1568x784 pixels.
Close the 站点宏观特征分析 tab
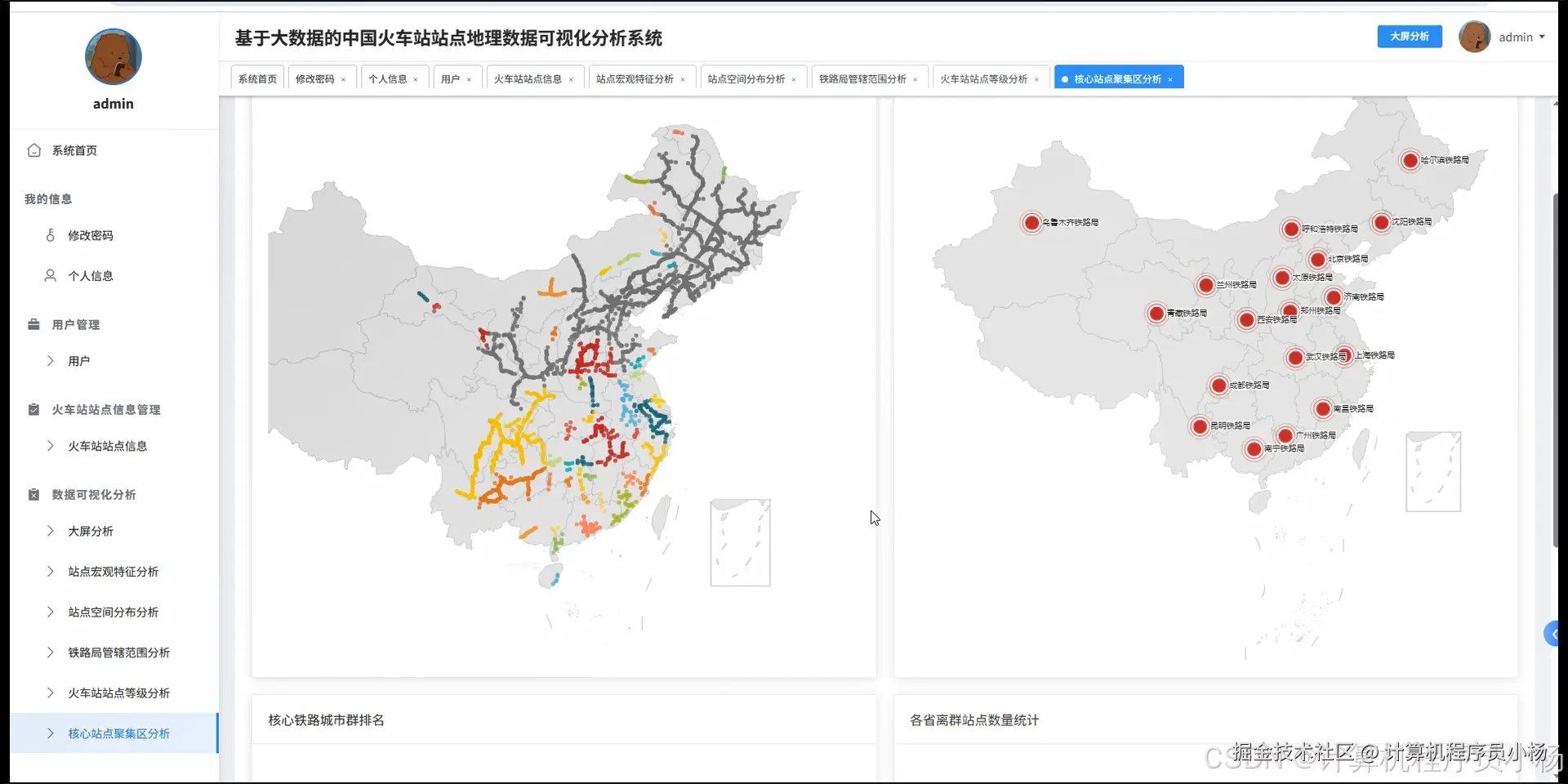(683, 79)
